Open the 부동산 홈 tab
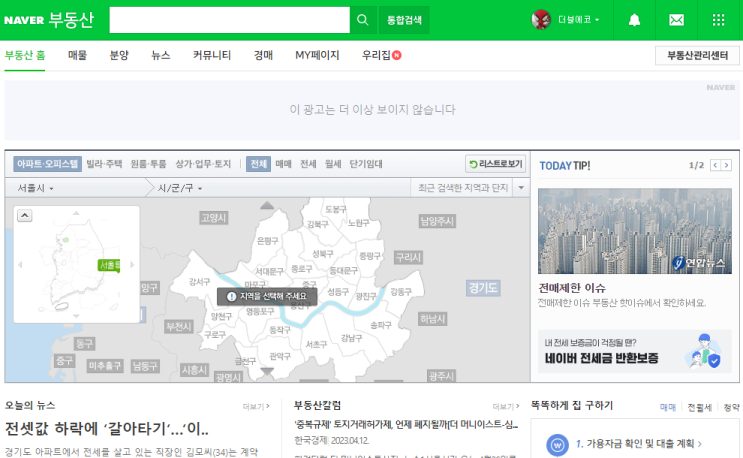The image size is (743, 458). coord(25,55)
